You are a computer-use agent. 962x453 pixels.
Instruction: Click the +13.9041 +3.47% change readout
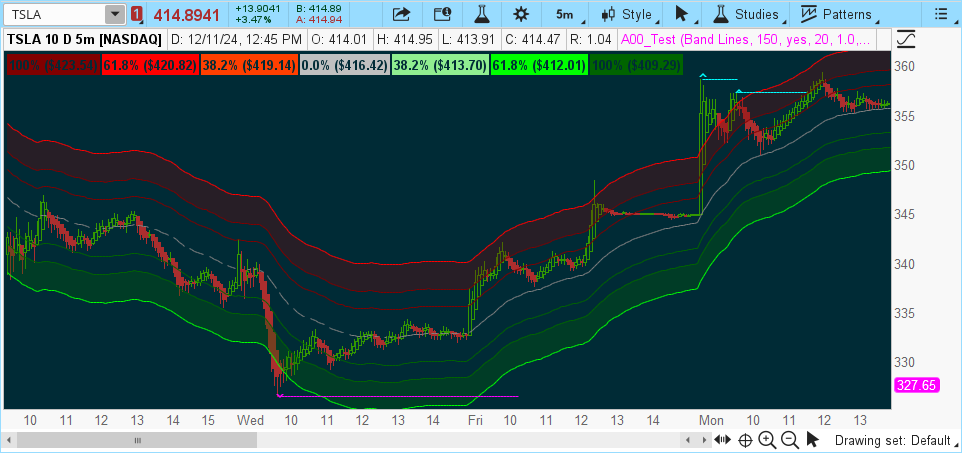(x=258, y=14)
